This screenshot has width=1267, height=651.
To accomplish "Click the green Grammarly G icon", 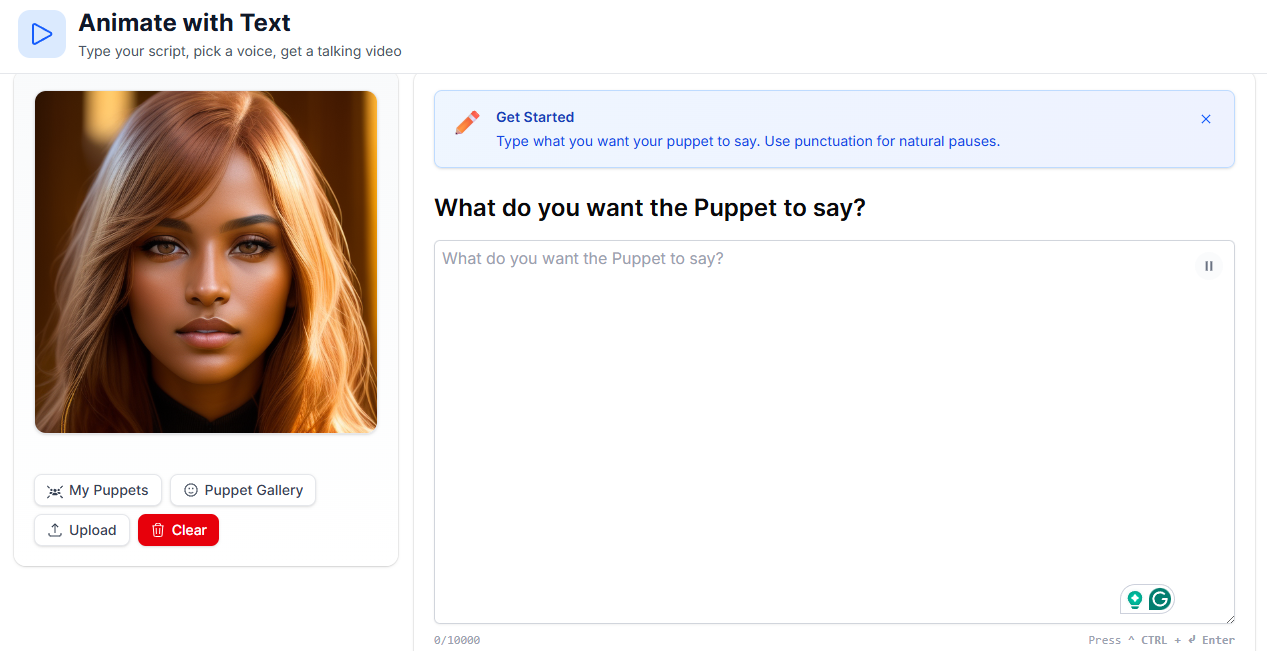I will pos(1160,599).
